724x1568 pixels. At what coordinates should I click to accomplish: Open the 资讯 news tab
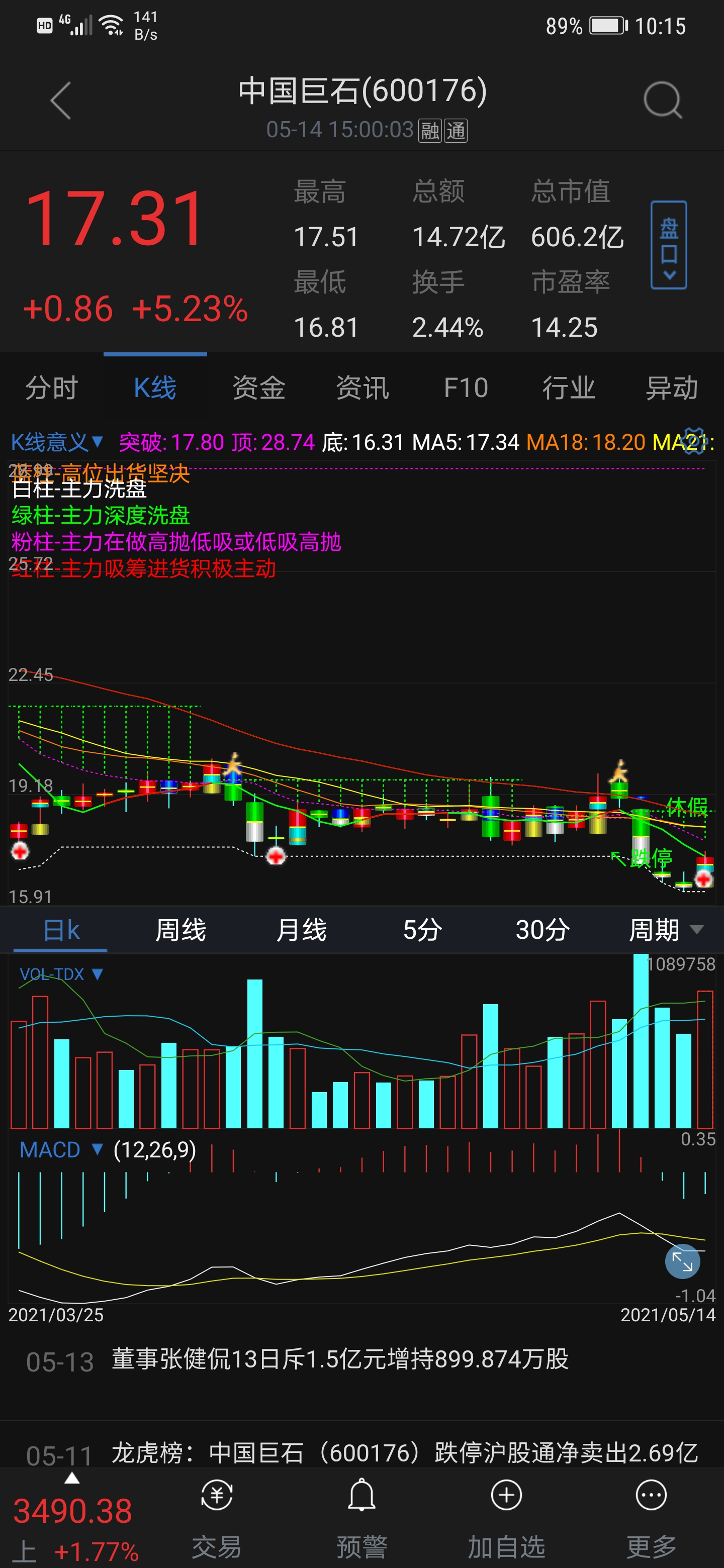tap(363, 388)
